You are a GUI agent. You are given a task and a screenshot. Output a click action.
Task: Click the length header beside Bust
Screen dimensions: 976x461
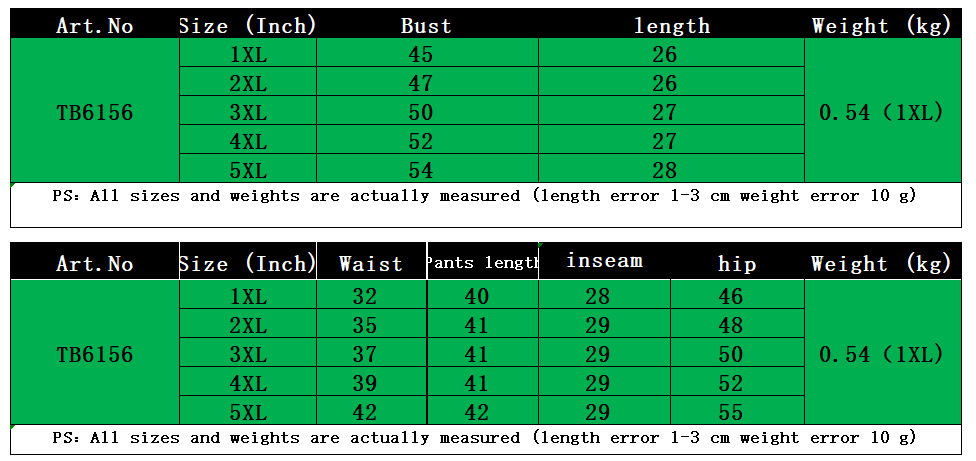(x=672, y=26)
